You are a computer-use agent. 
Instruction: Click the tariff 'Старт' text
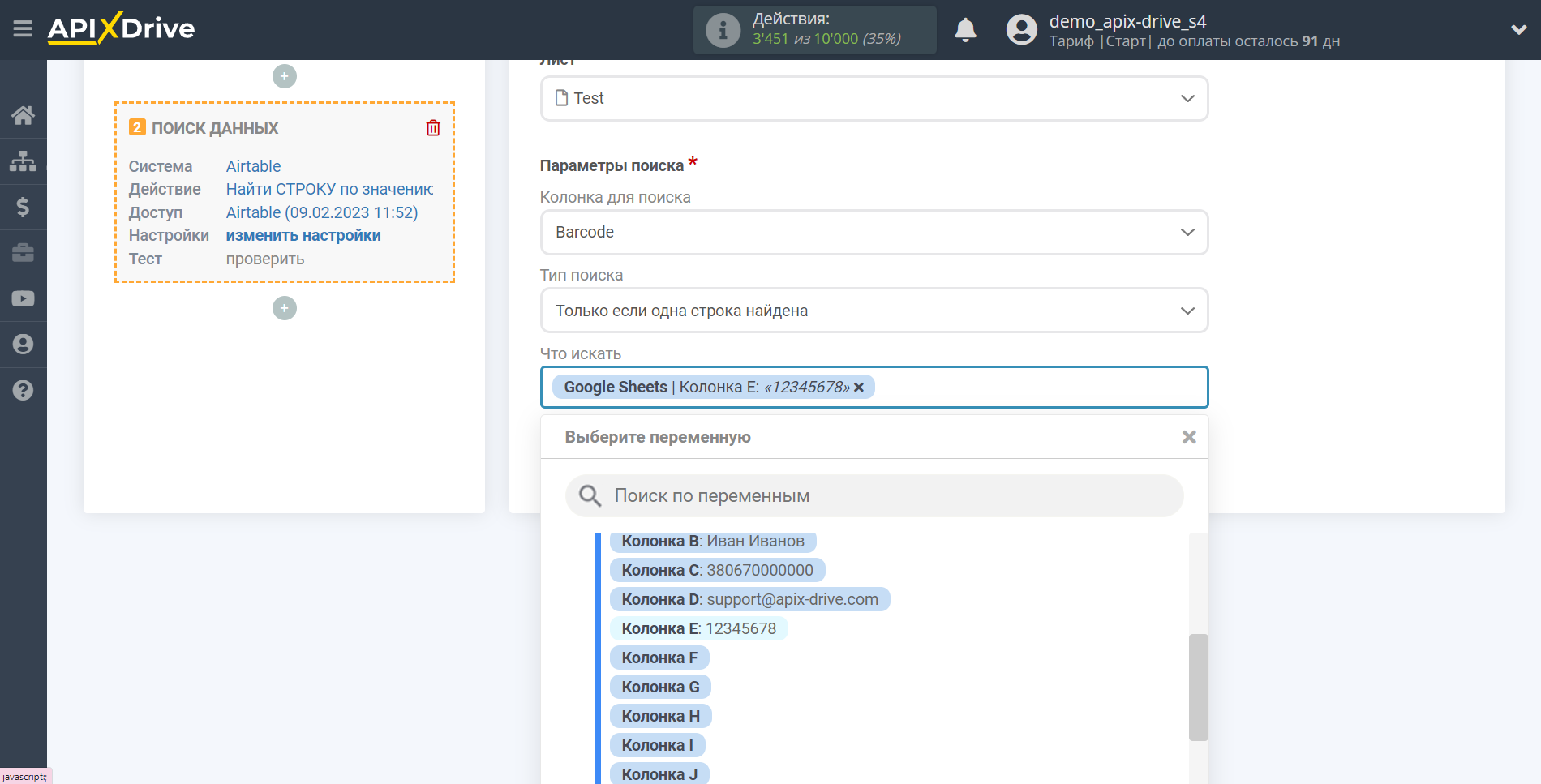click(1126, 41)
